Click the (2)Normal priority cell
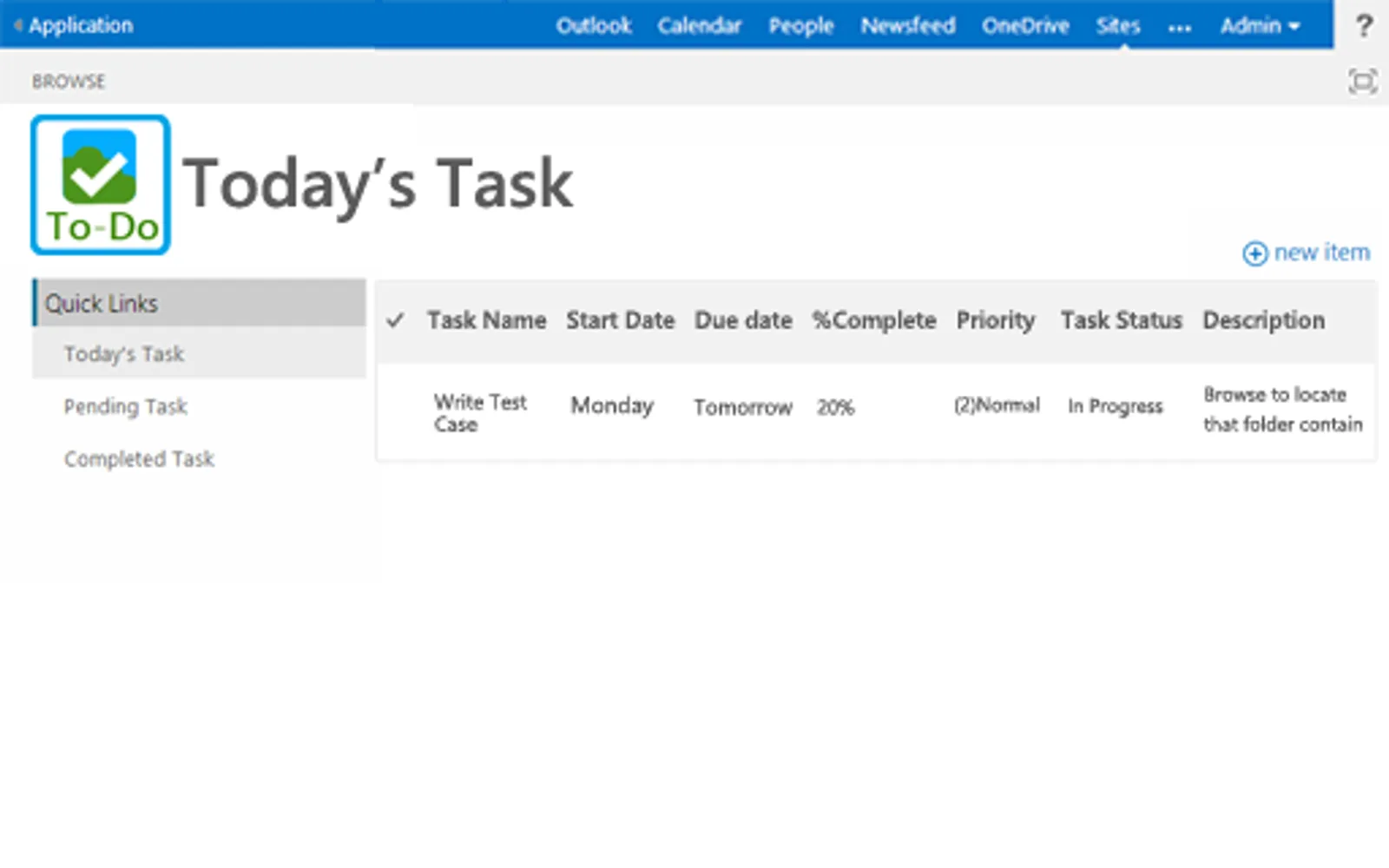Viewport: 1389px width, 868px height. tap(997, 405)
